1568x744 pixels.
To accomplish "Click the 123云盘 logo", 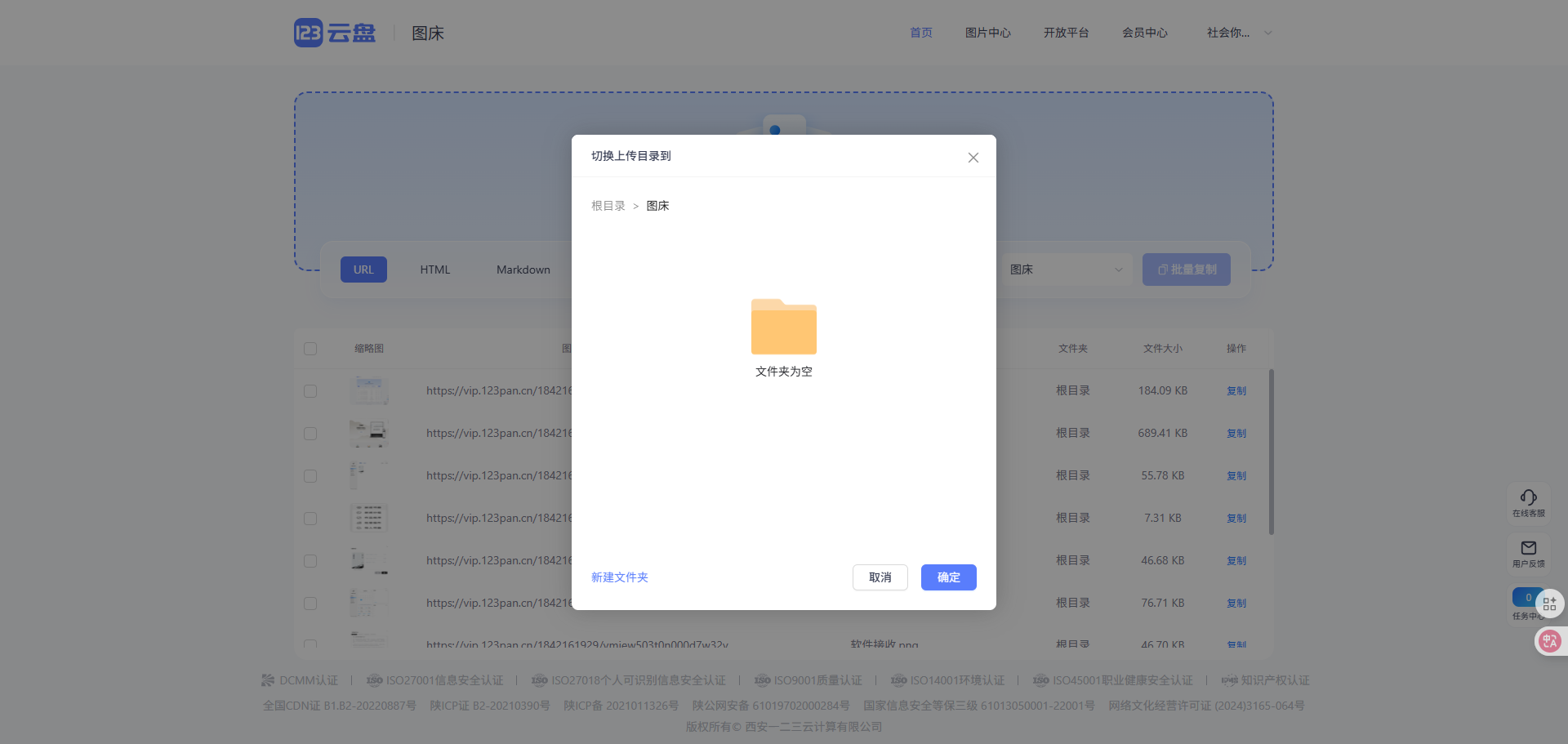I will tap(333, 33).
